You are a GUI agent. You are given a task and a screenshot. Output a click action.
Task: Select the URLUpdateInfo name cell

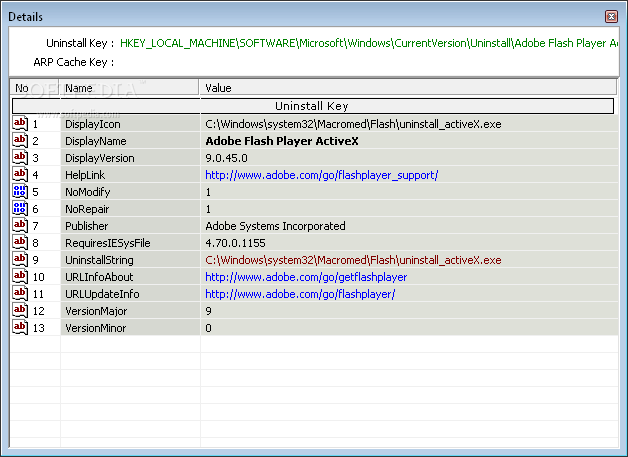click(130, 294)
